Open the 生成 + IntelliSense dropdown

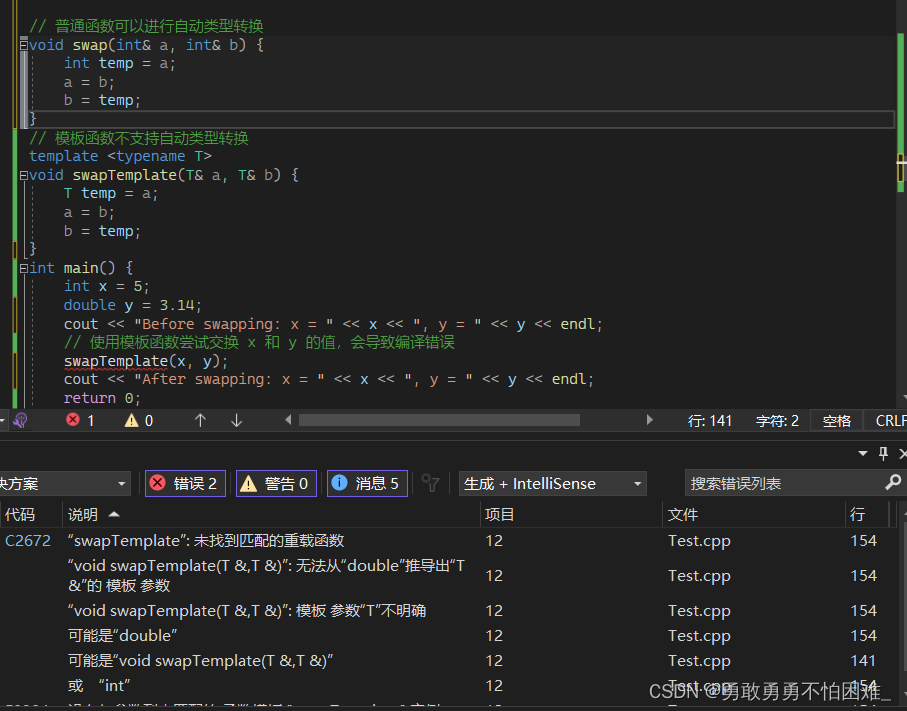pyautogui.click(x=552, y=483)
